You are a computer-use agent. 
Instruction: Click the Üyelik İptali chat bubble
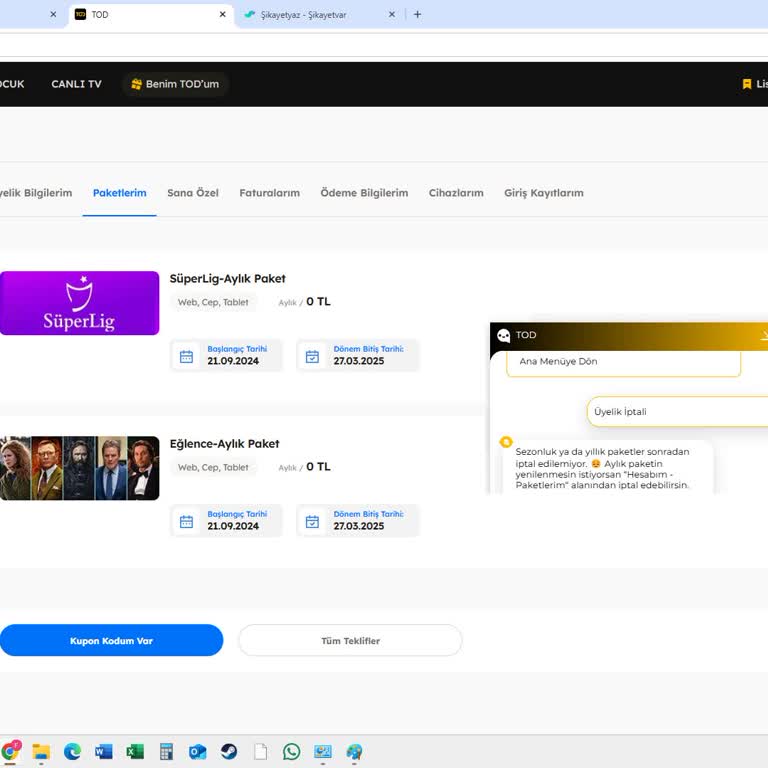677,412
